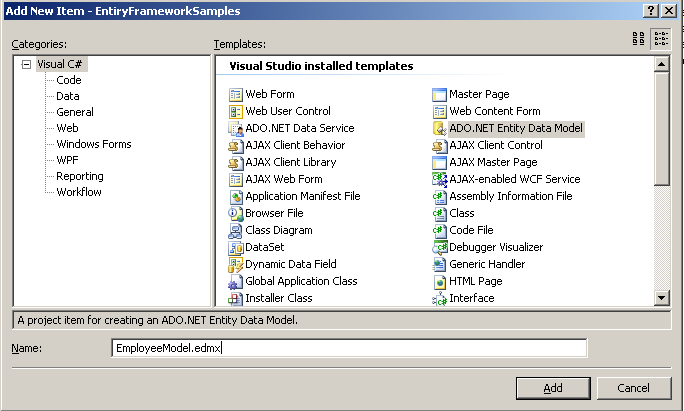Click the templates scrollbar down arrow

tap(661, 298)
